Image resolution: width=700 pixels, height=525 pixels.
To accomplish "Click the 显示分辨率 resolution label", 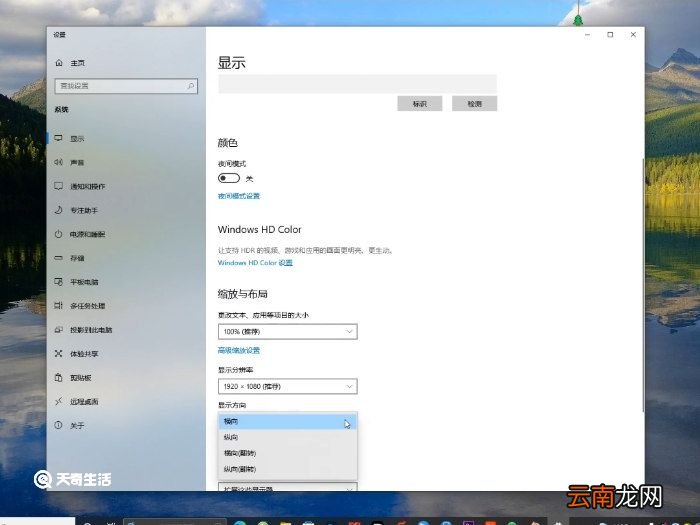I will pos(236,370).
